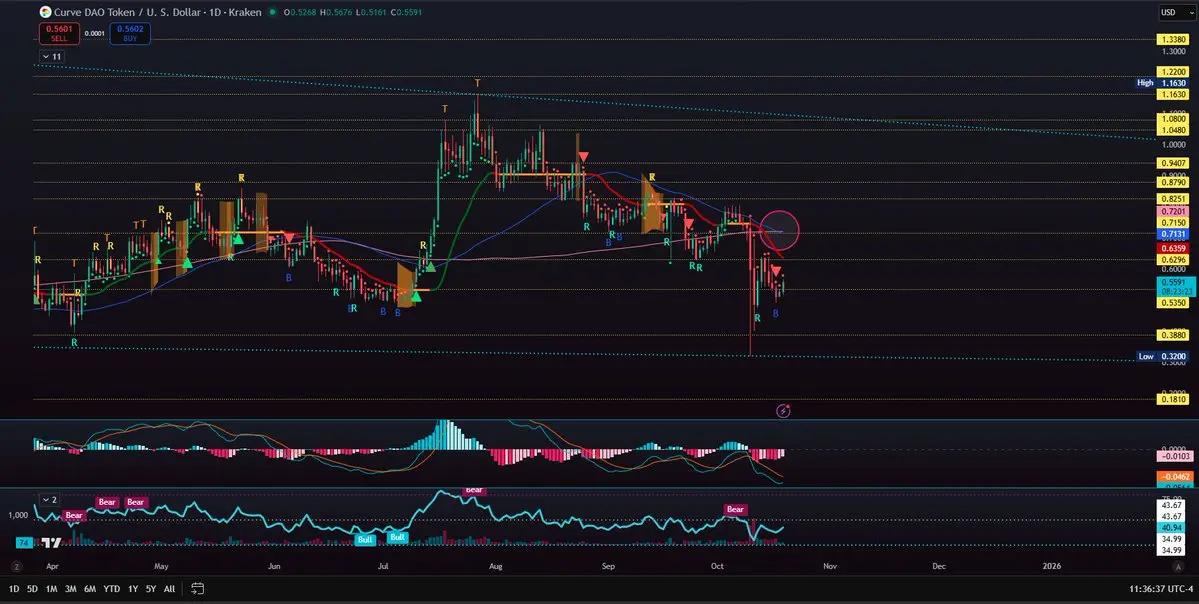Click the blue 0.7131 price label
The height and width of the screenshot is (604, 1199).
1173,234
